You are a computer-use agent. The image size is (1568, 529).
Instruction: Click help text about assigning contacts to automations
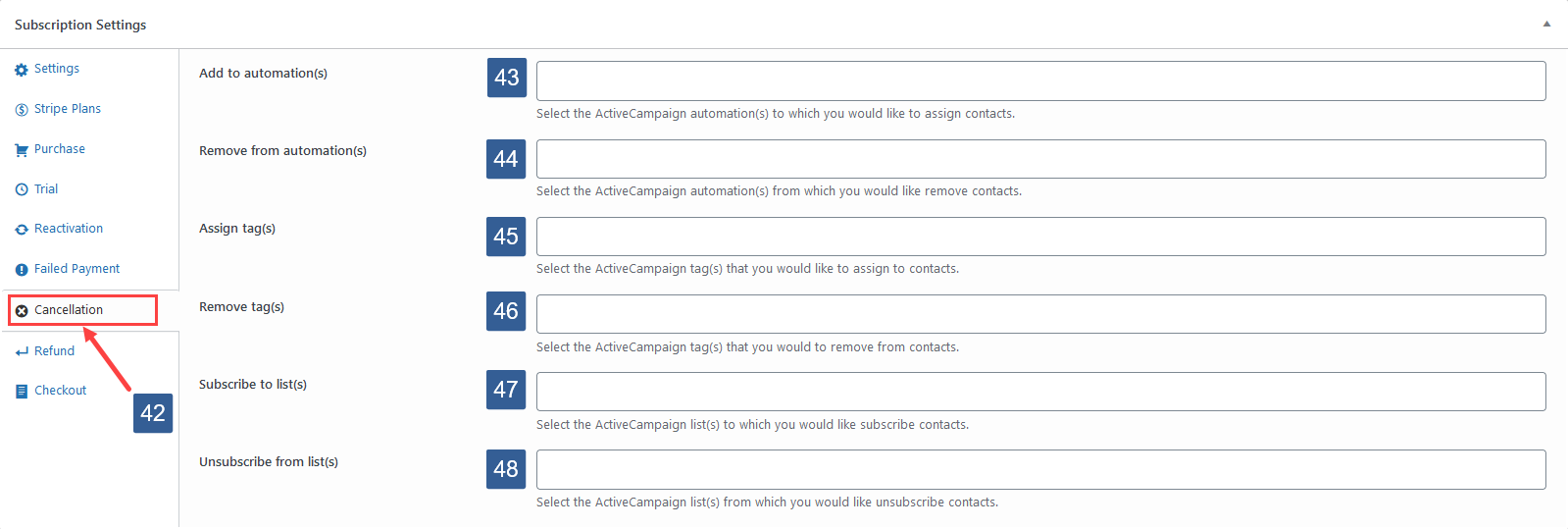tap(776, 114)
